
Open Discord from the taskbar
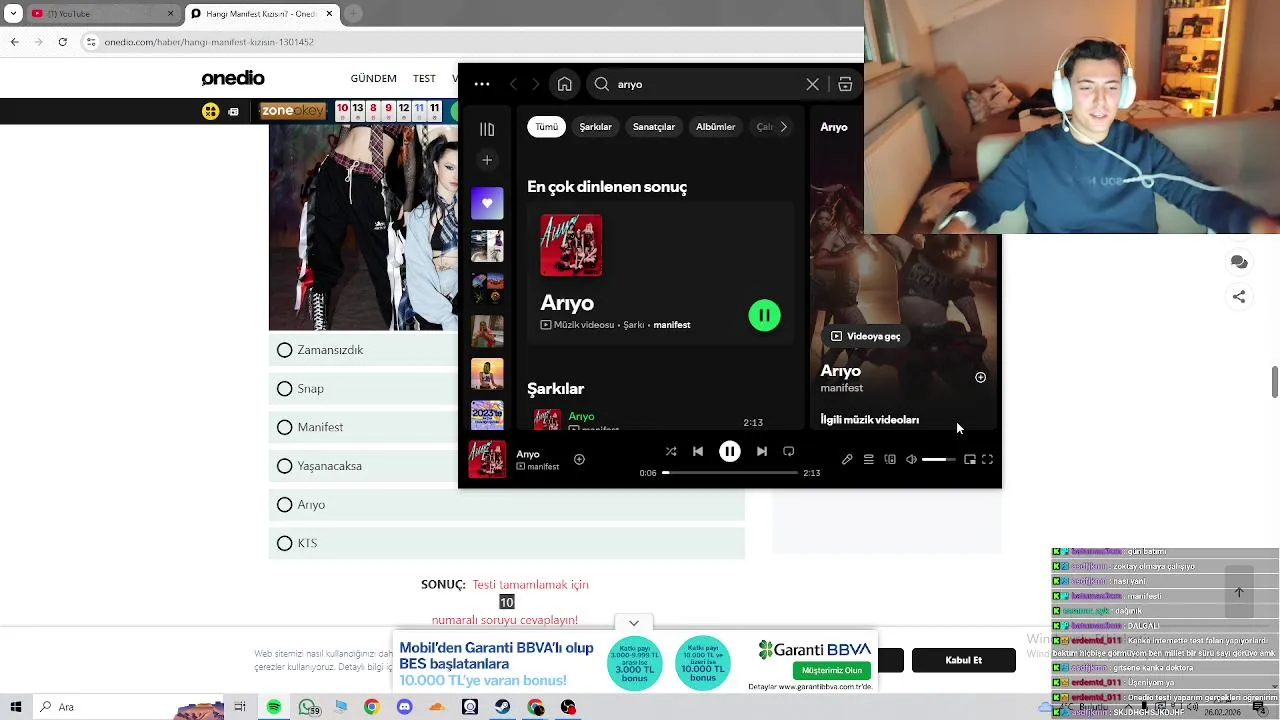click(404, 707)
